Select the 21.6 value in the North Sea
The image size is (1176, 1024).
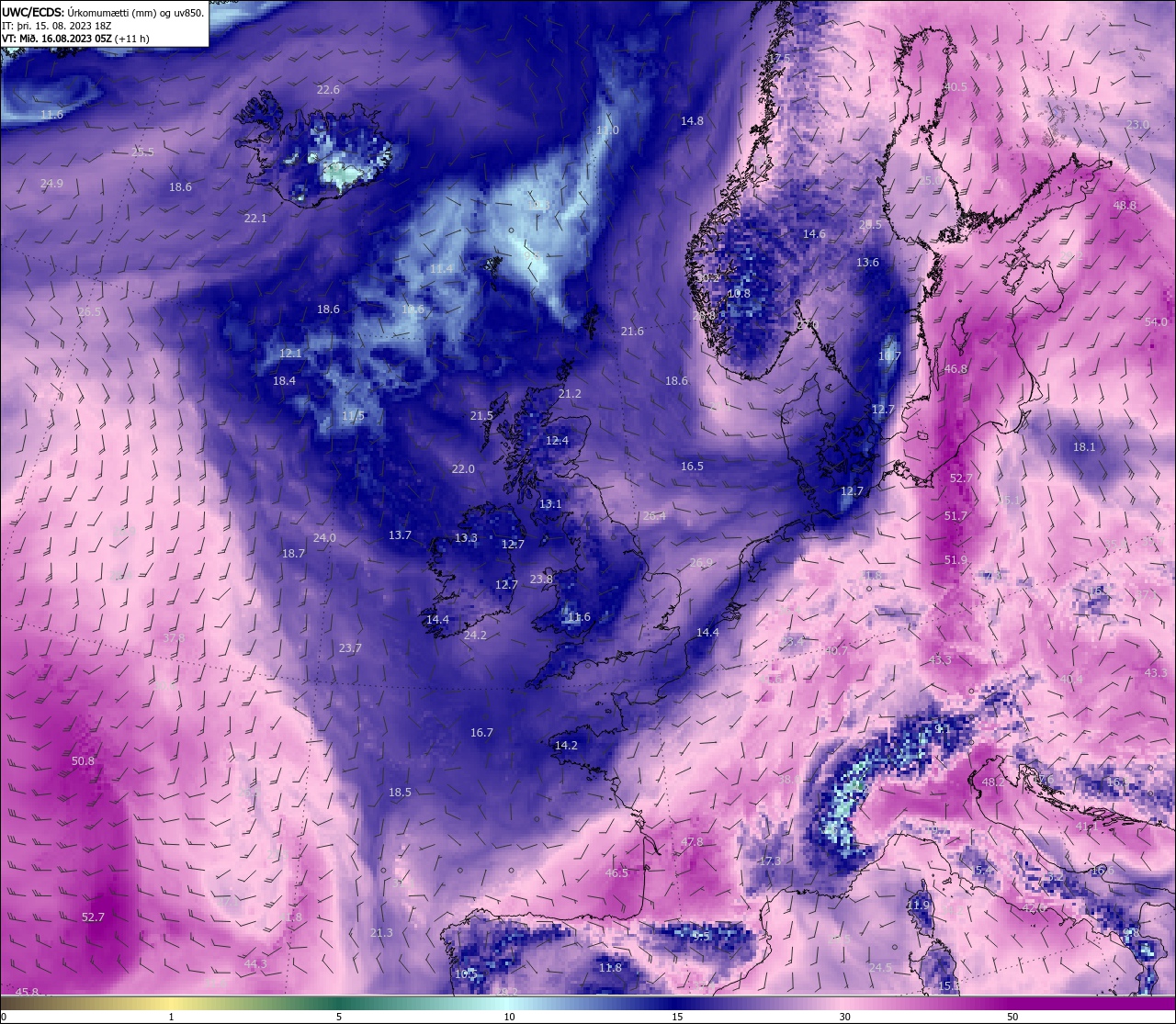point(632,332)
